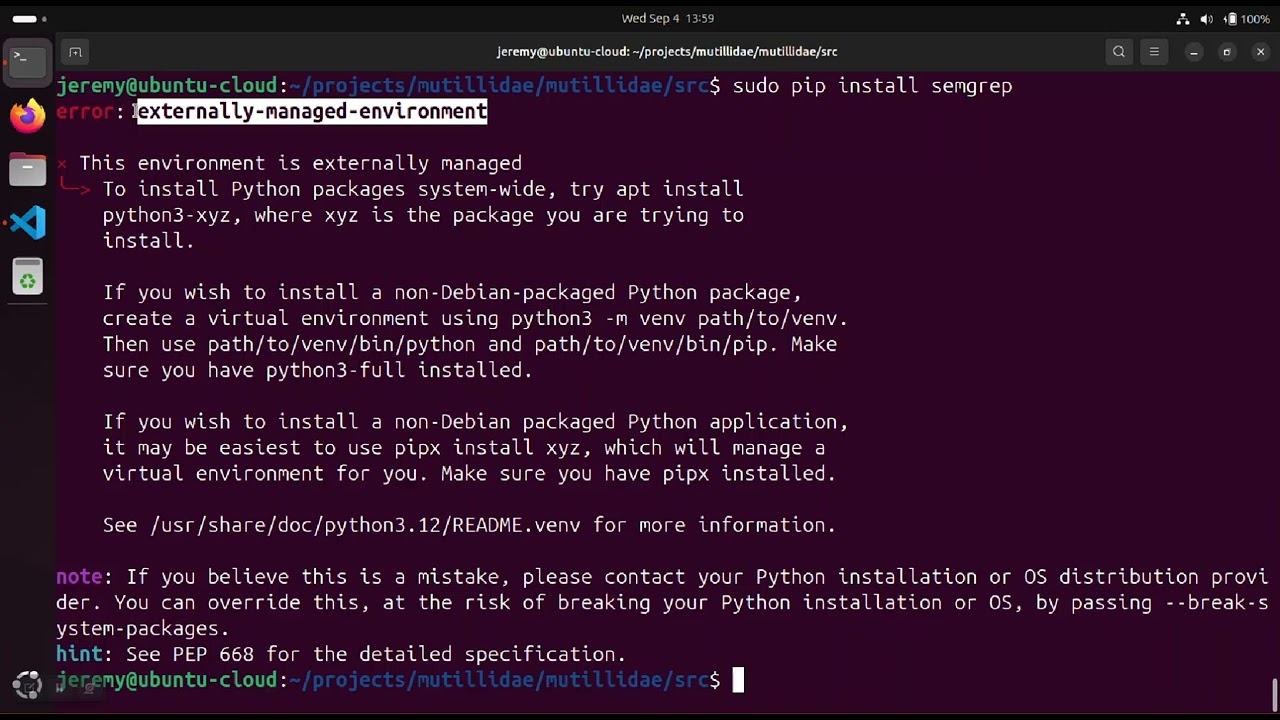Screen dimensions: 1280x720
Task: Open the calendar from clock Wed Sep 4
Action: 667,18
